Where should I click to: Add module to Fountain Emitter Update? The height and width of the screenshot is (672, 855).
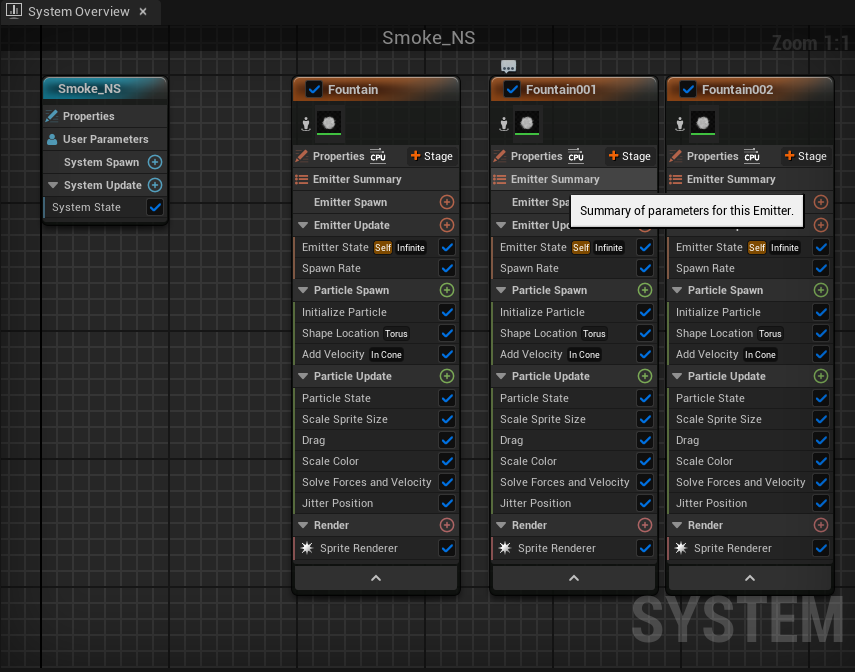(x=447, y=225)
